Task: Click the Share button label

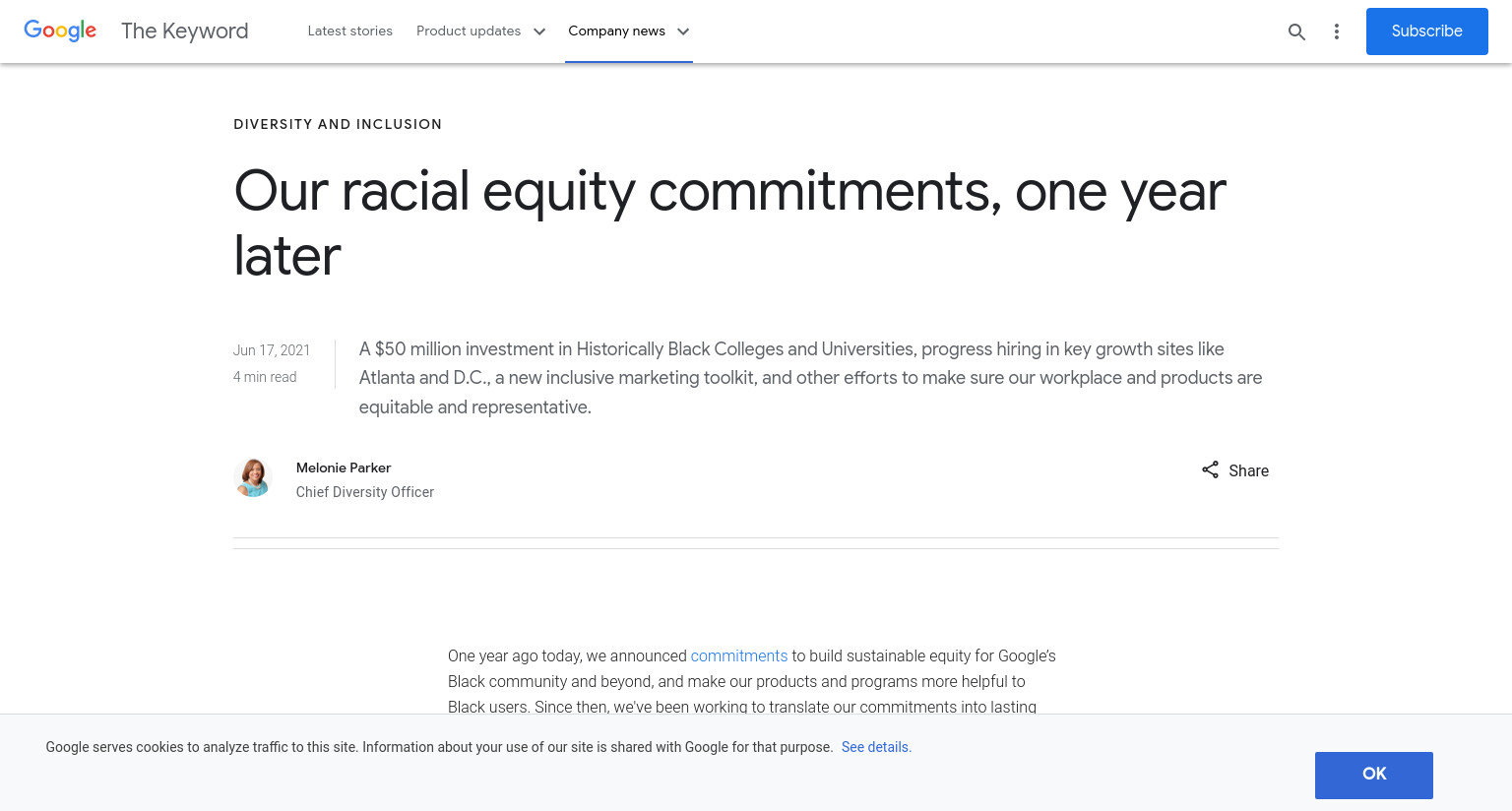Action: coord(1248,470)
